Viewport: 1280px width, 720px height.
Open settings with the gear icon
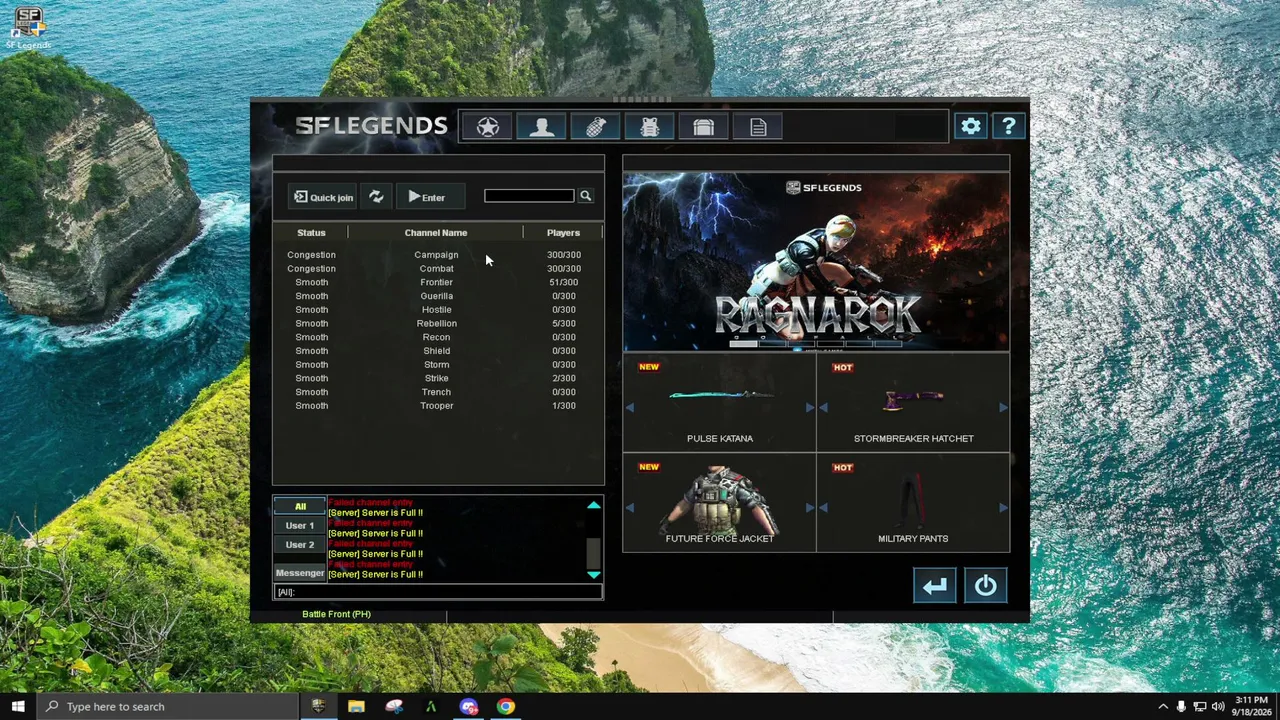pyautogui.click(x=971, y=126)
